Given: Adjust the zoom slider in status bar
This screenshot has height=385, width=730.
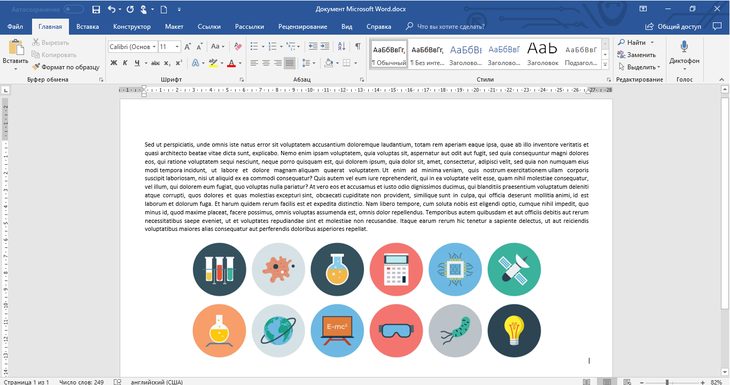Looking at the screenshot, I should (x=667, y=382).
